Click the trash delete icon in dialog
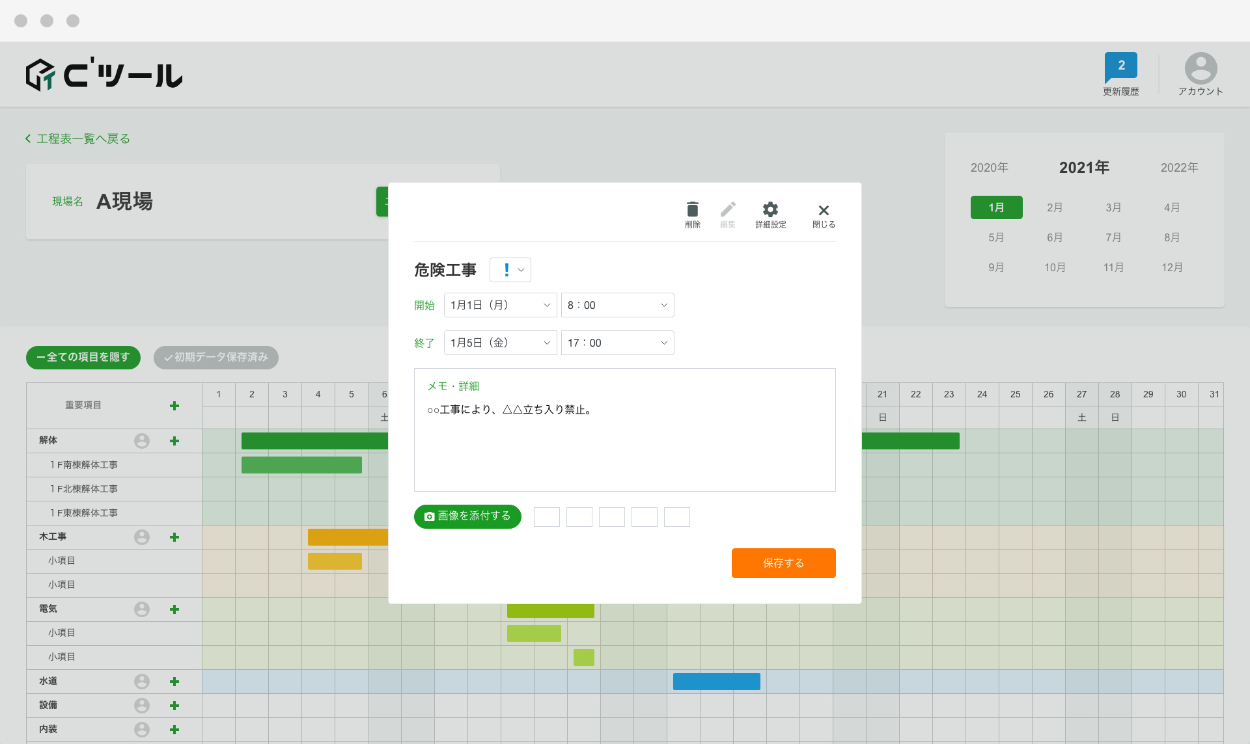Image resolution: width=1250 pixels, height=744 pixels. pos(692,210)
